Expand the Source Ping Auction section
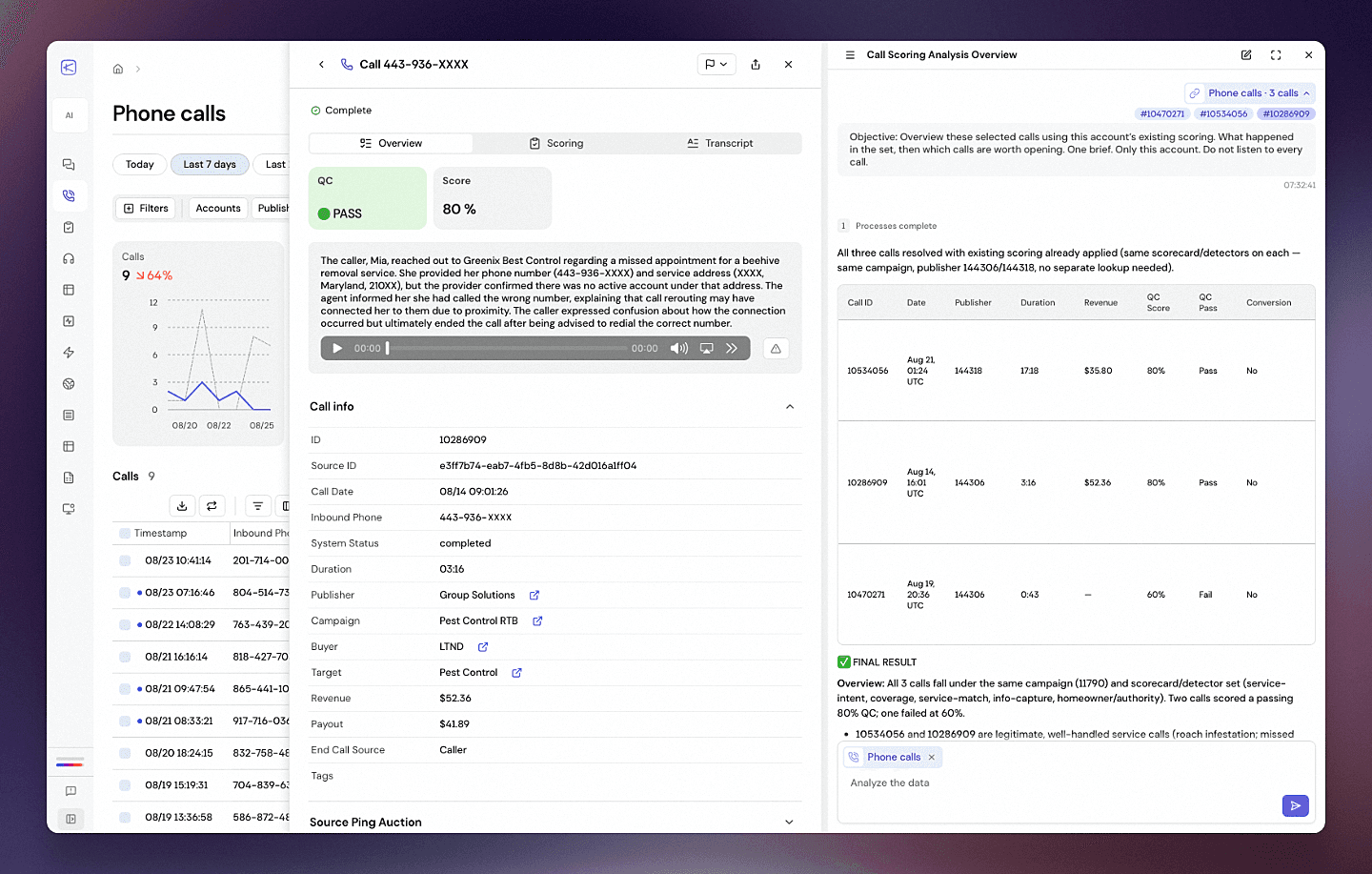The height and width of the screenshot is (874, 1372). (789, 823)
